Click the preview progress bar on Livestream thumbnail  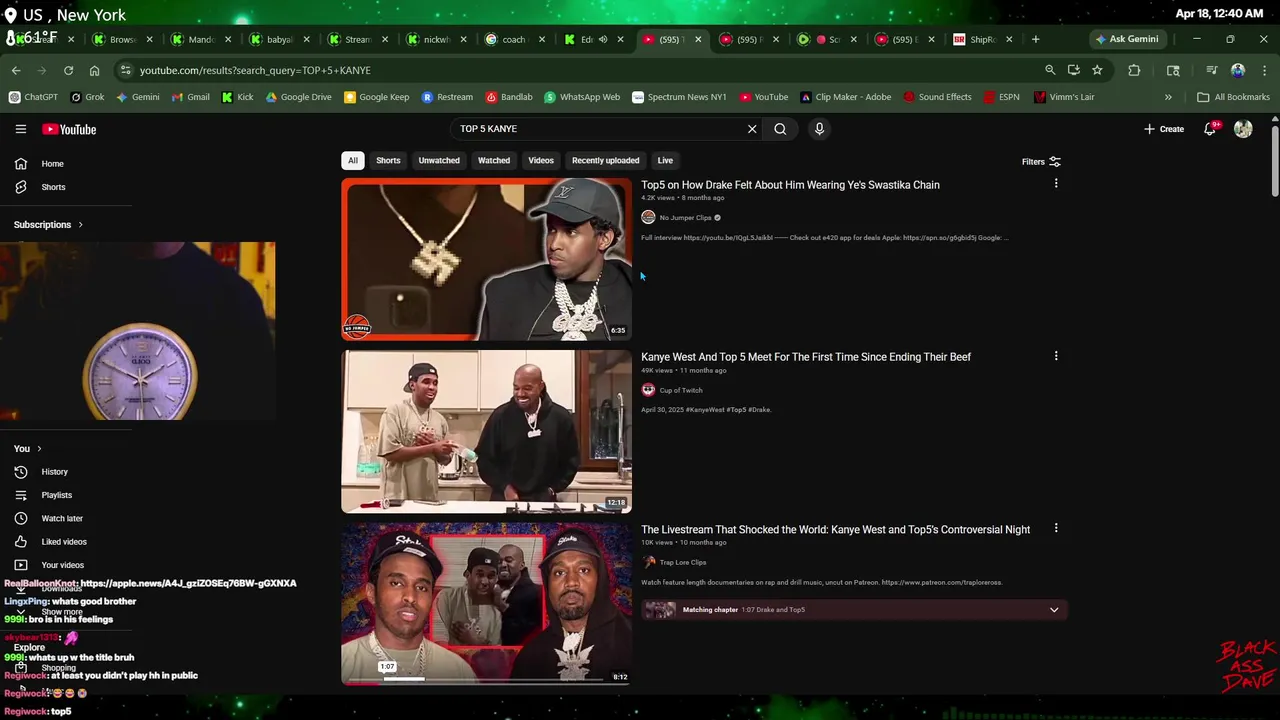[x=486, y=679]
